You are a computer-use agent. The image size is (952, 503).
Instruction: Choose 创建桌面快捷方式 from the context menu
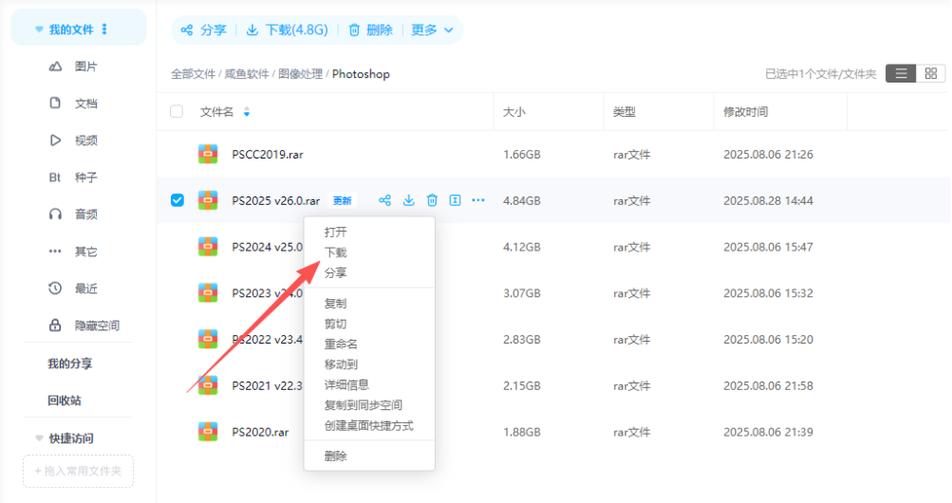(369, 425)
